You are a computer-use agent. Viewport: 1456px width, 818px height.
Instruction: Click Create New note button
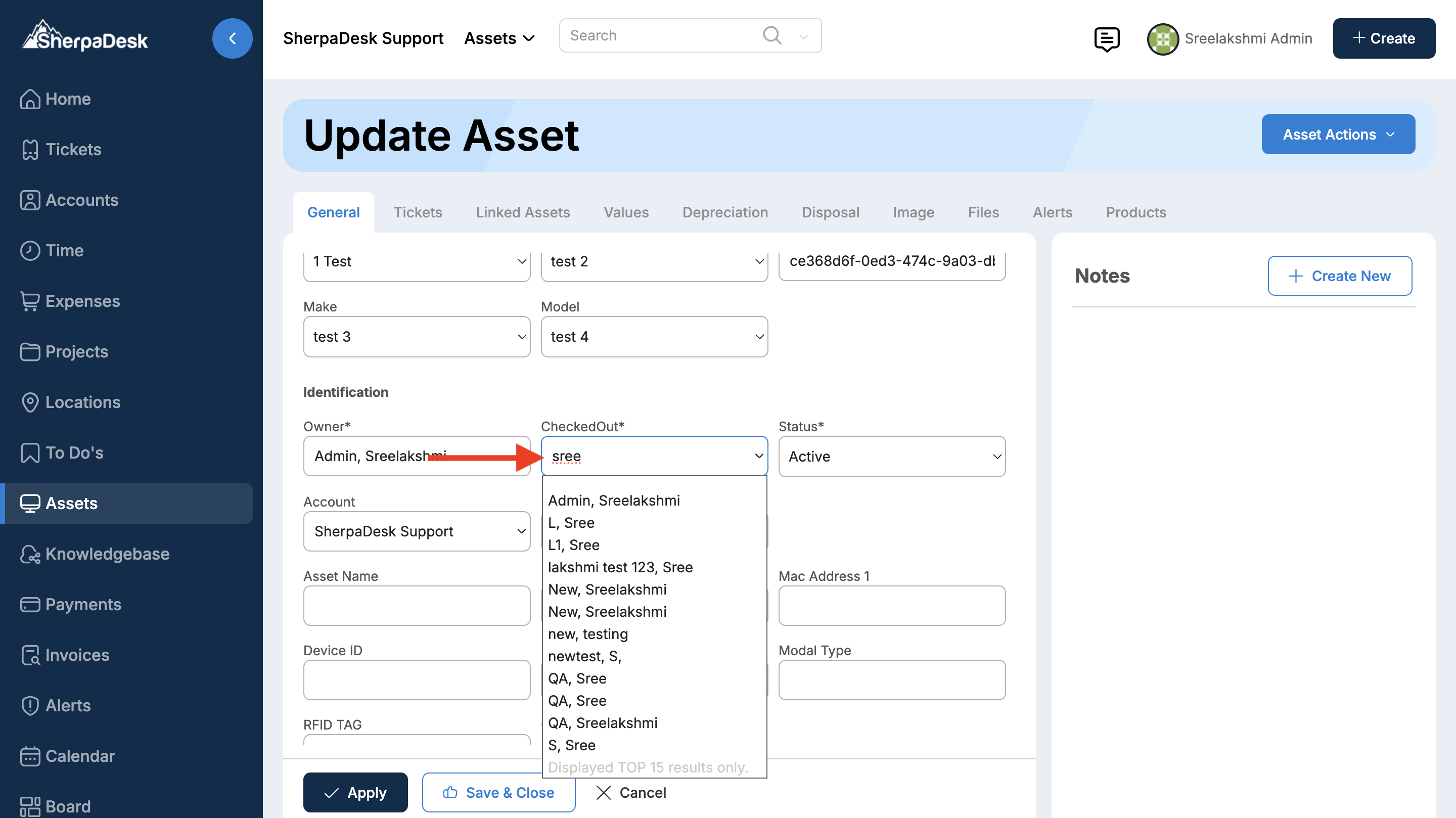pyautogui.click(x=1339, y=276)
